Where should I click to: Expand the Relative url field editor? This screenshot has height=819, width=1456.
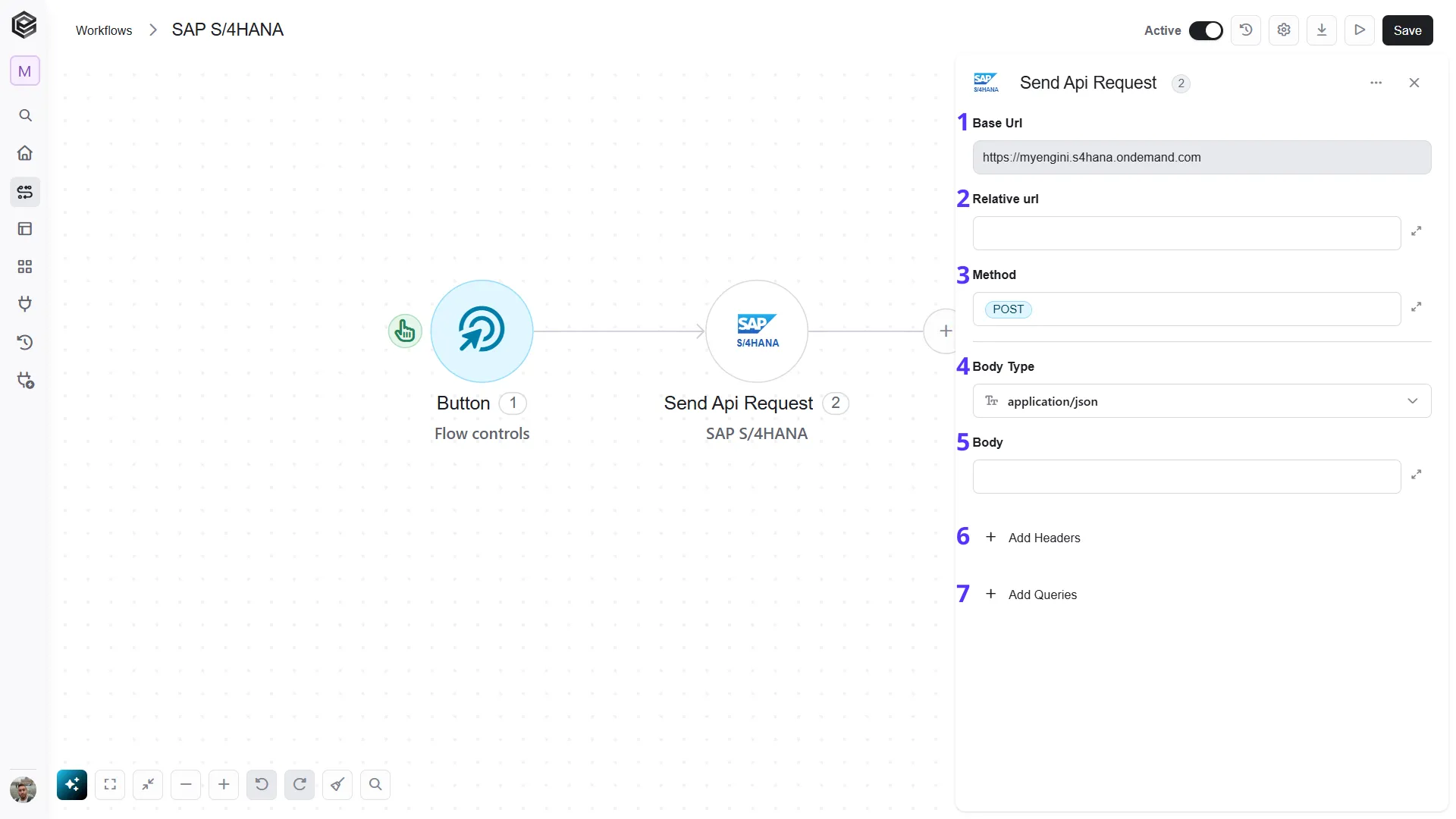click(x=1416, y=231)
